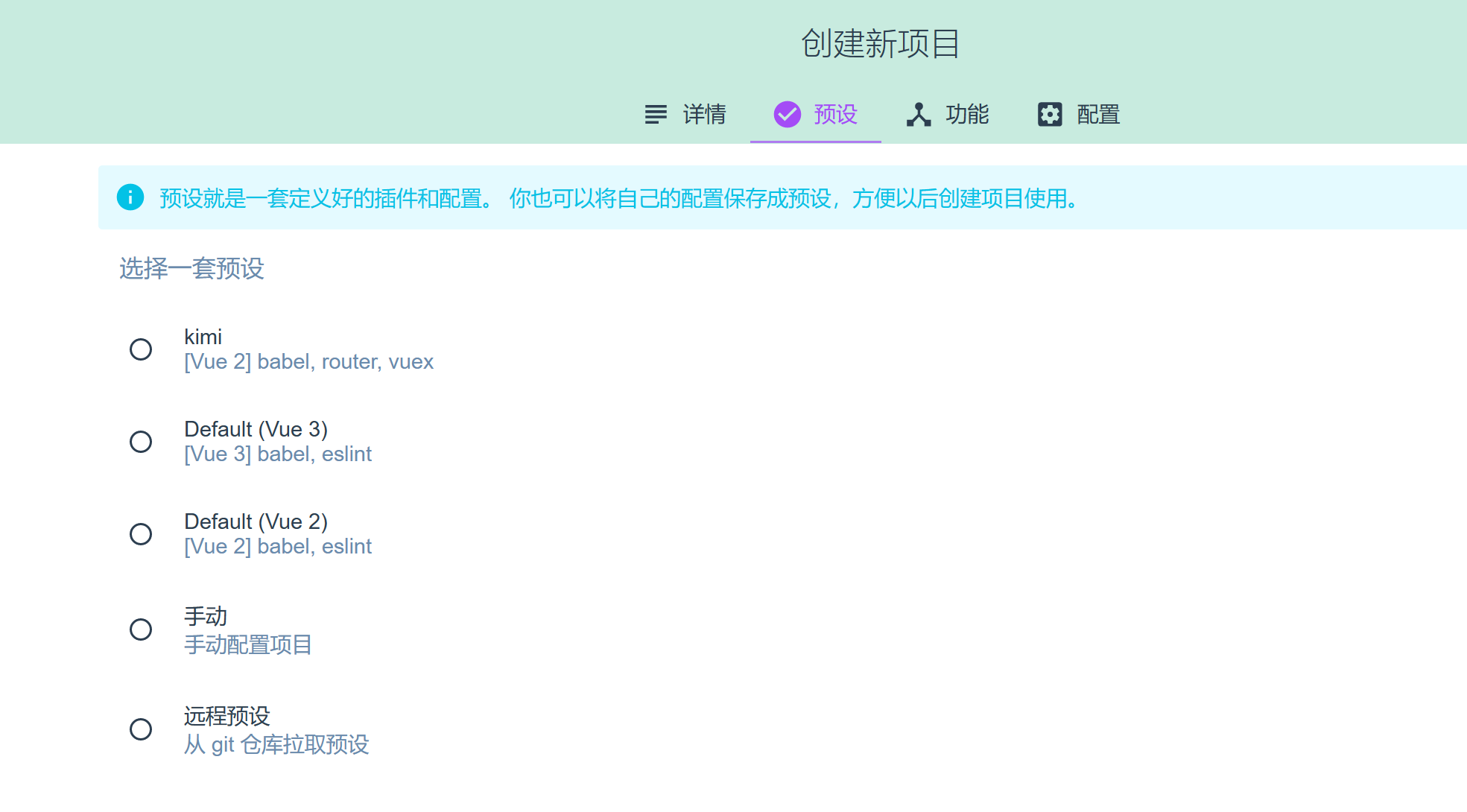
Task: Click the 创建新项目 page title
Action: (880, 44)
